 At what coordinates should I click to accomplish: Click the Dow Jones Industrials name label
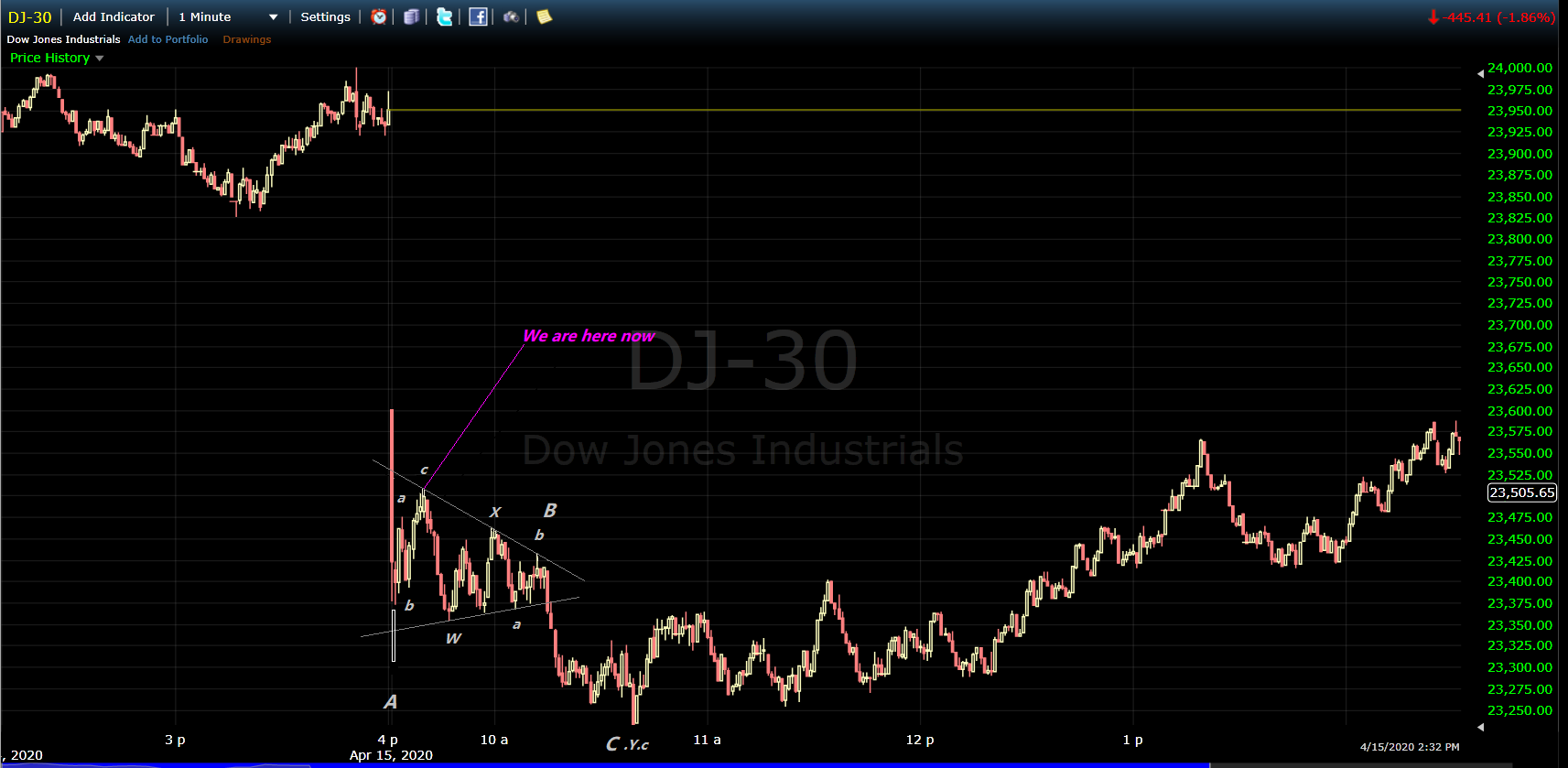[63, 39]
